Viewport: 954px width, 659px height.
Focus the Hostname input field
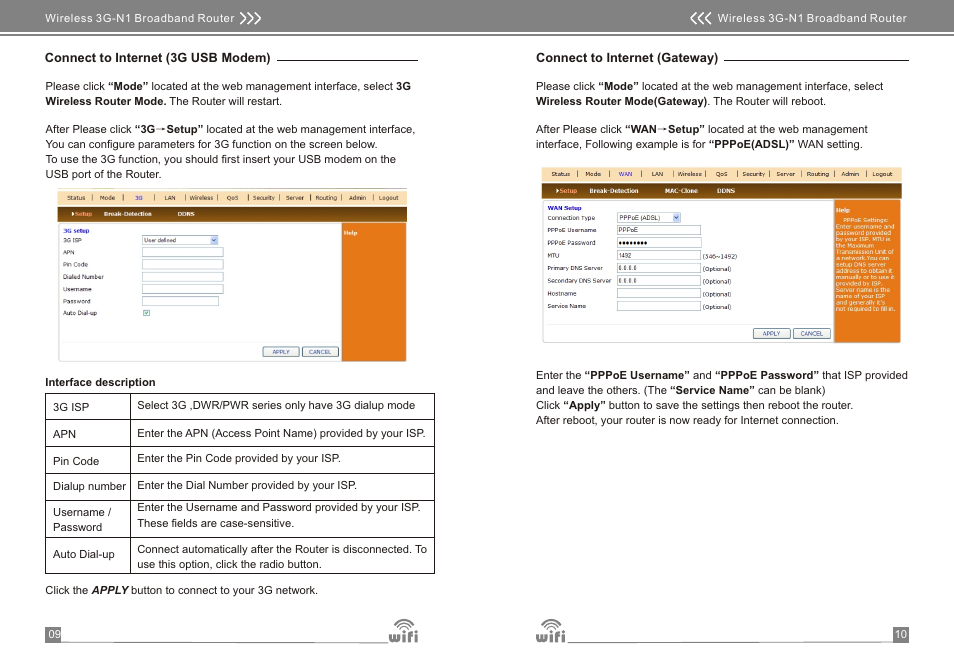659,293
